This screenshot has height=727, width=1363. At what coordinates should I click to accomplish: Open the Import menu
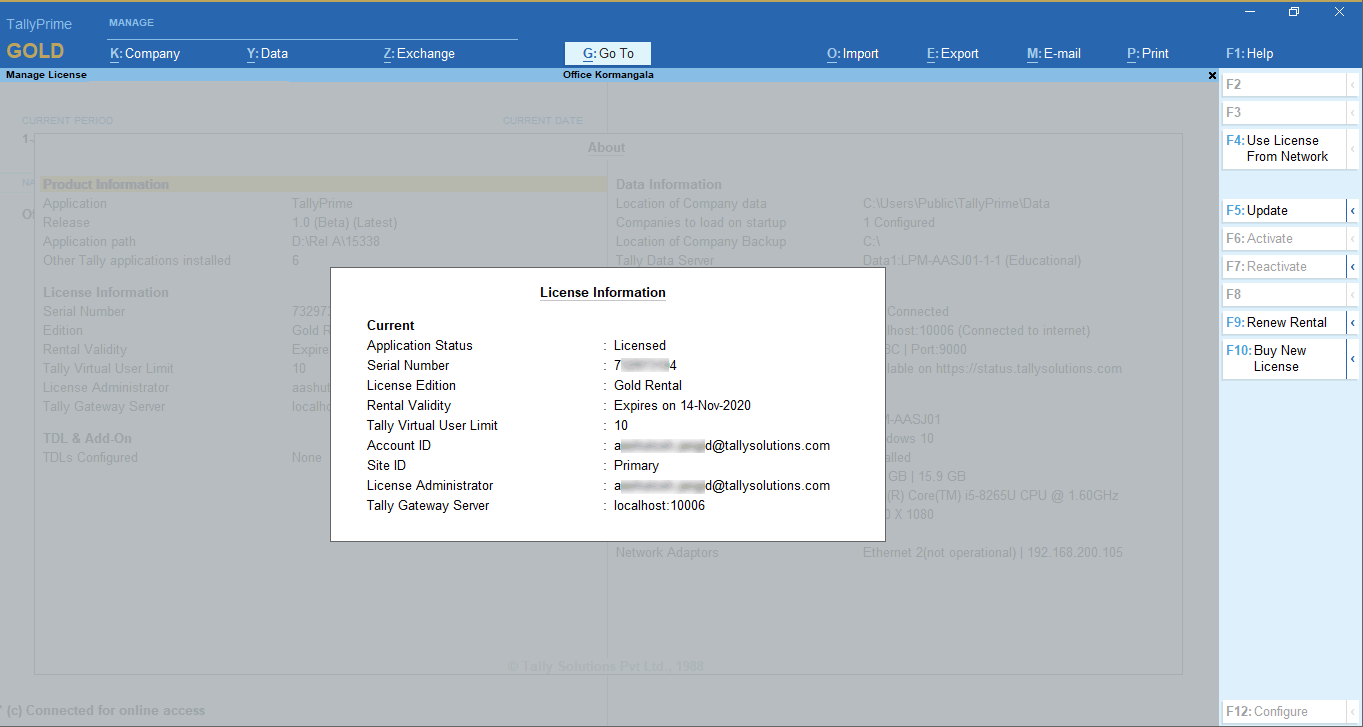[852, 54]
